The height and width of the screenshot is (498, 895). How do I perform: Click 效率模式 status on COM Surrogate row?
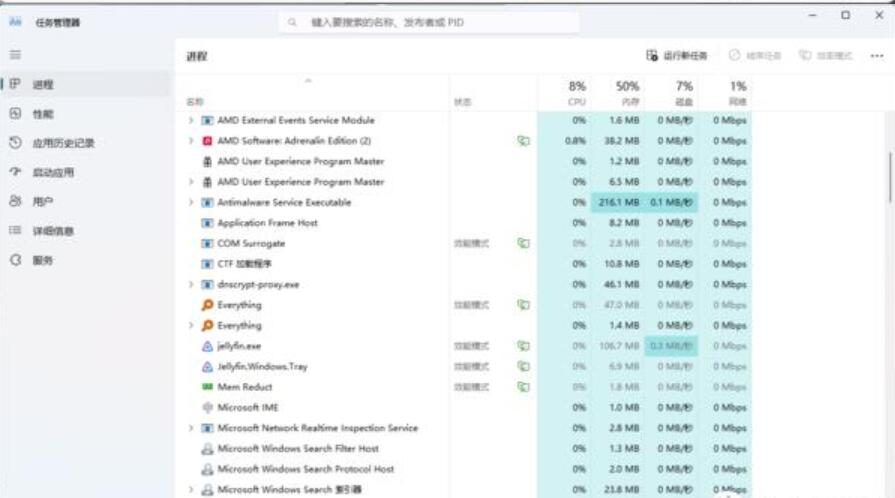coord(471,243)
